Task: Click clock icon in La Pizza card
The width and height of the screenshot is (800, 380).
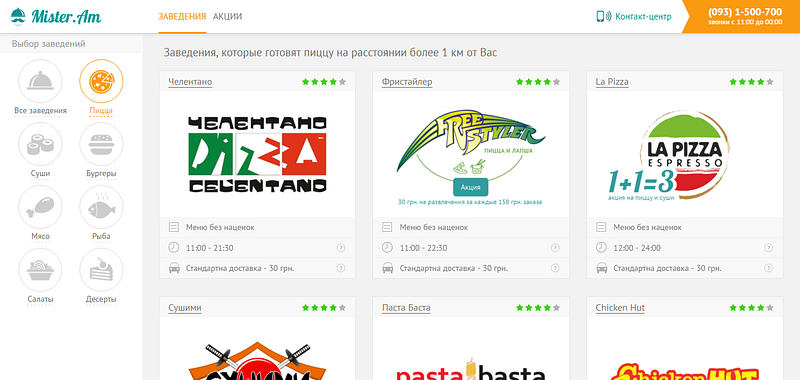Action: 601,247
